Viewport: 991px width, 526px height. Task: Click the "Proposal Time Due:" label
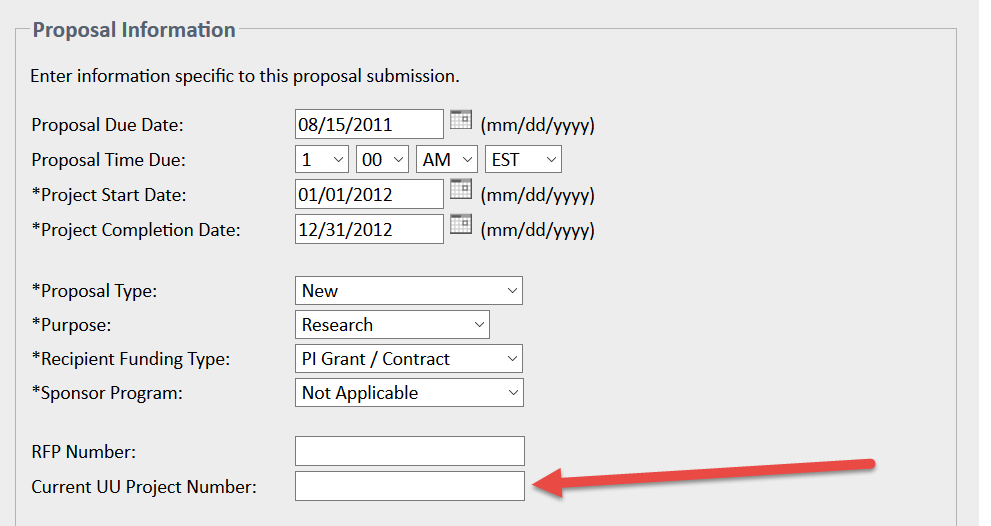point(108,160)
